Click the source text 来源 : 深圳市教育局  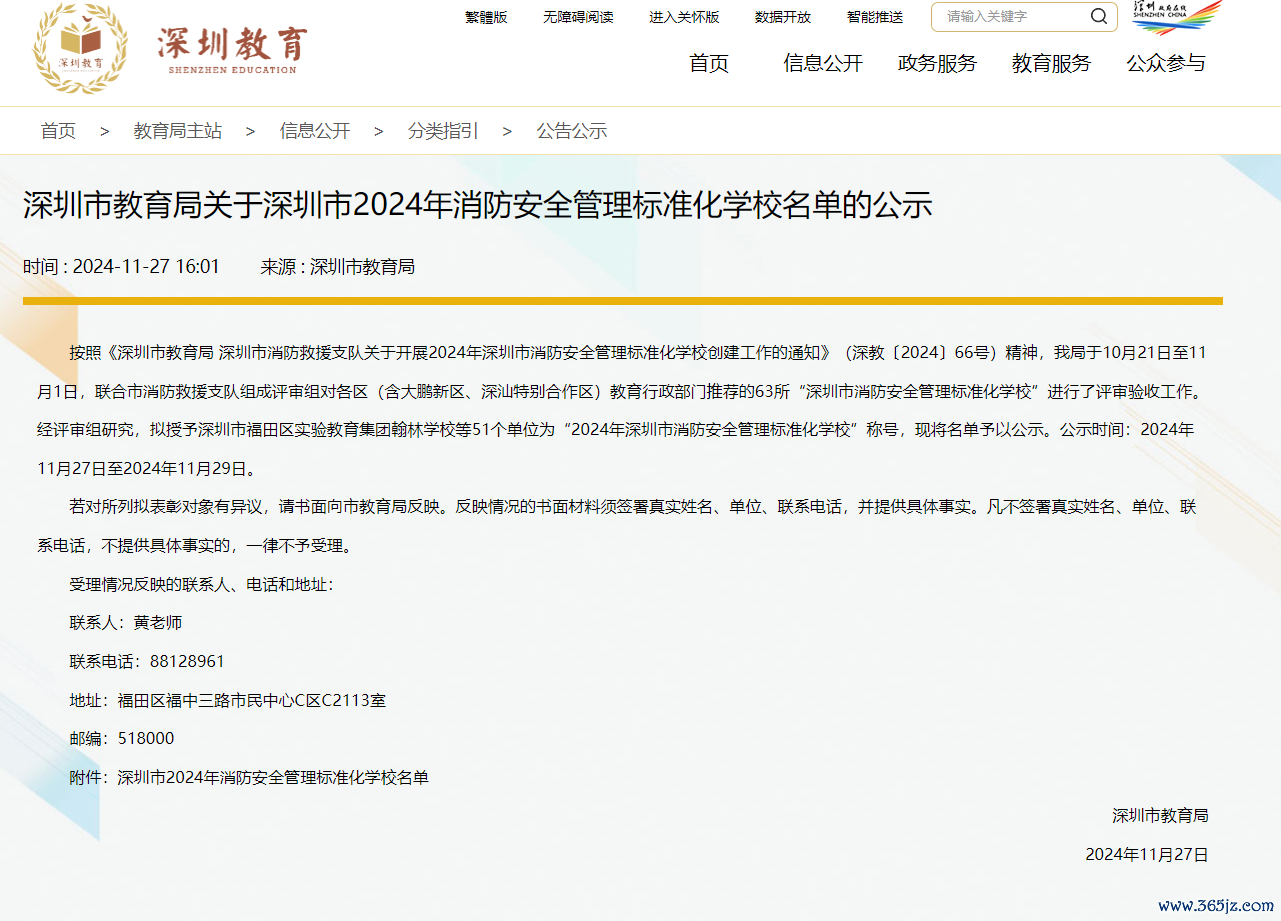coord(338,267)
